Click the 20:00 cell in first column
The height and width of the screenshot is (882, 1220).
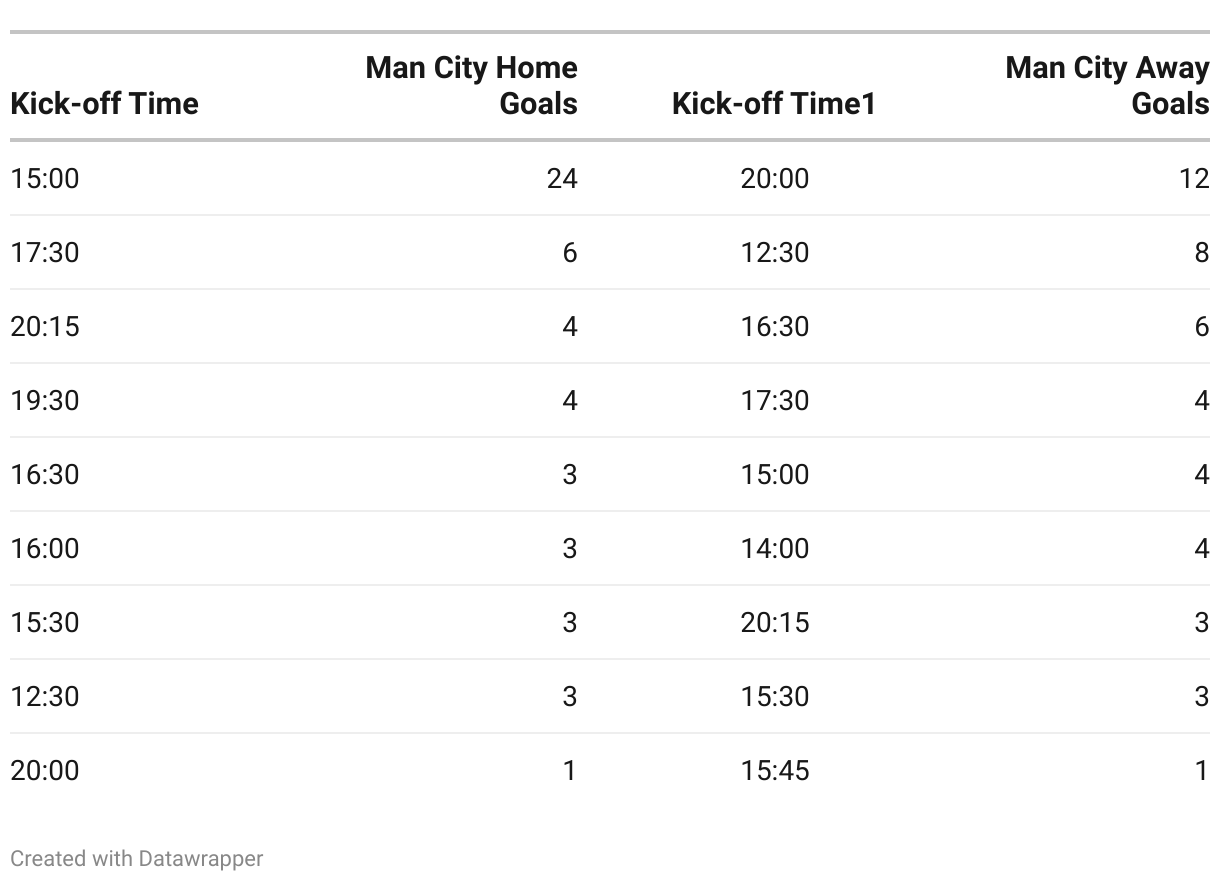pos(45,770)
